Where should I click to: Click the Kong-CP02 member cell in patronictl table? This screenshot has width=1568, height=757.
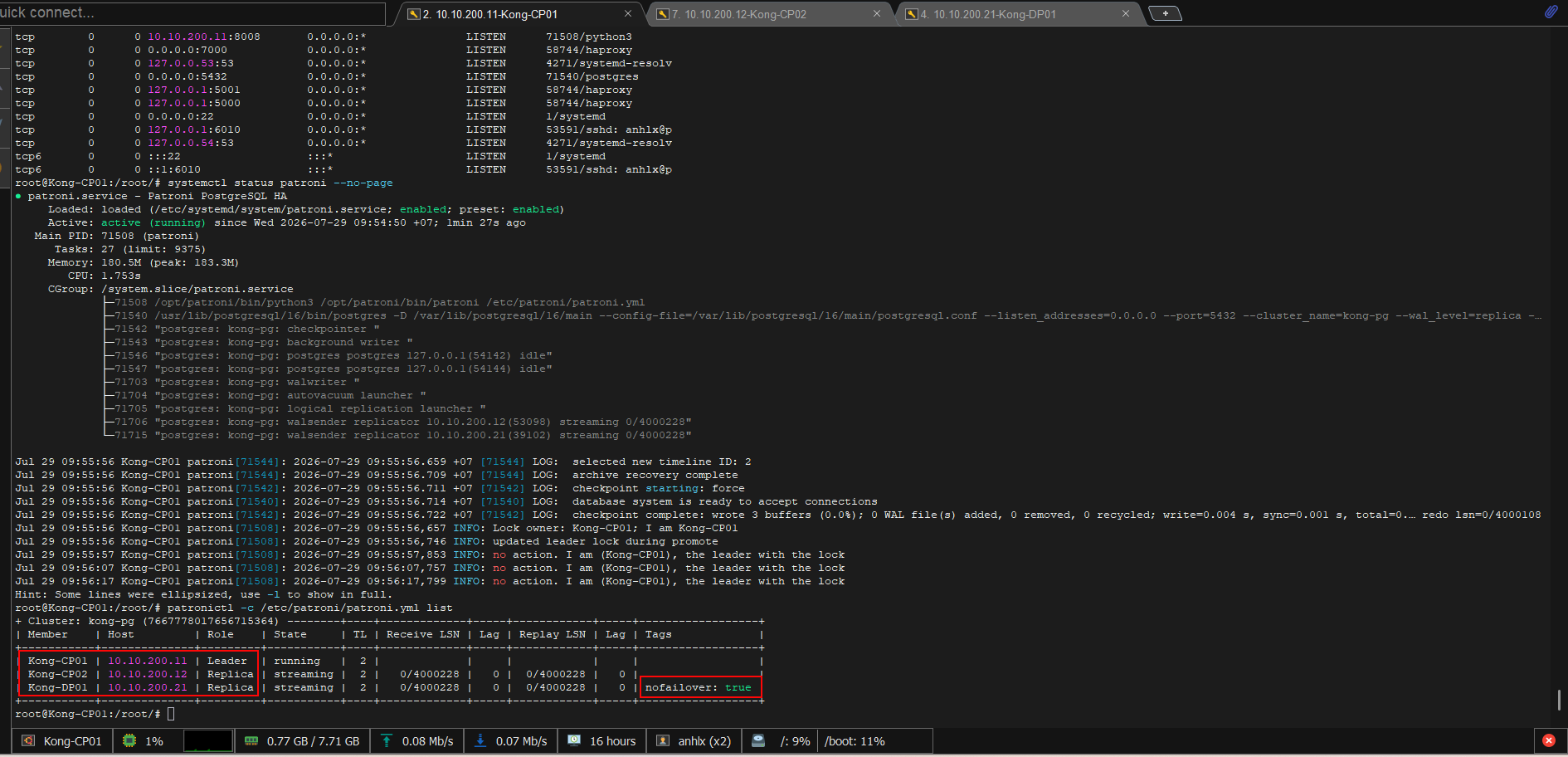tap(57, 674)
